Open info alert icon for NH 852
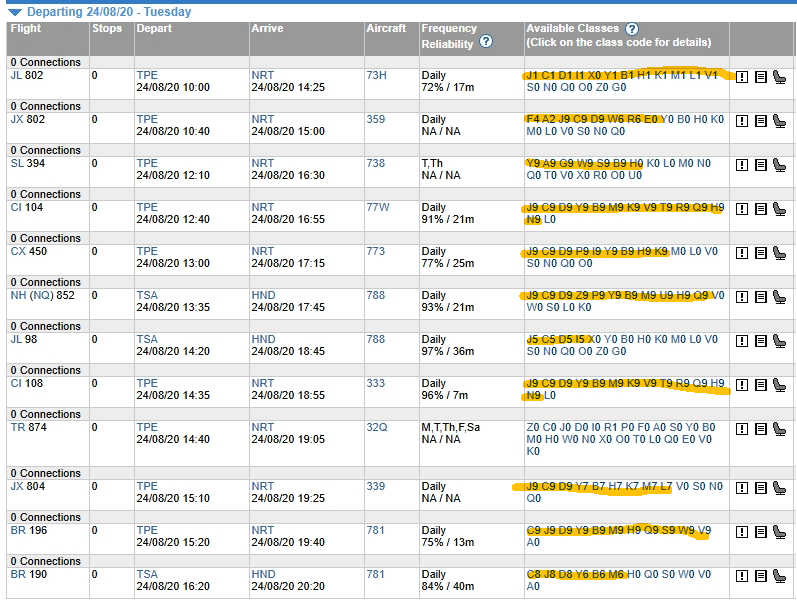This screenshot has width=797, height=602. [742, 297]
